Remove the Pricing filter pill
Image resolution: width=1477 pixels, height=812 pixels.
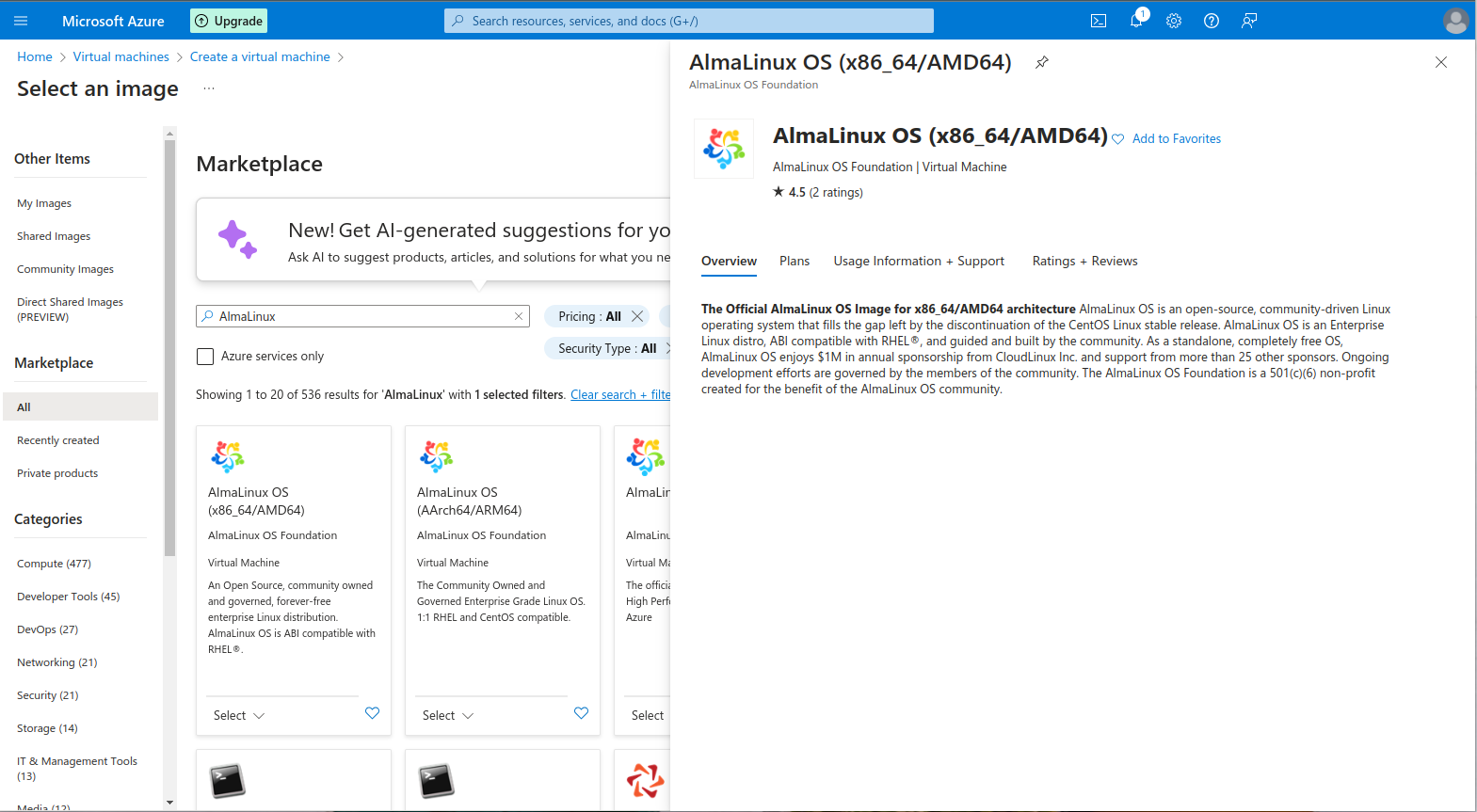pyautogui.click(x=637, y=316)
